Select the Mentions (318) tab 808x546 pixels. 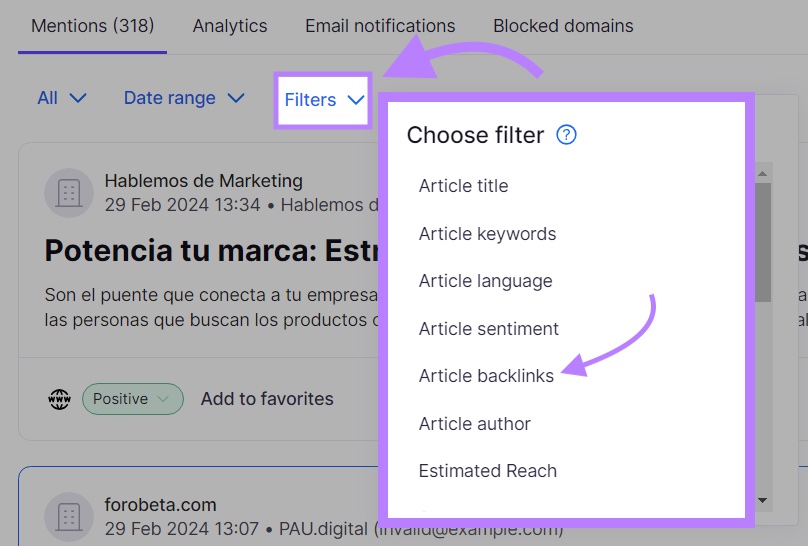point(93,26)
